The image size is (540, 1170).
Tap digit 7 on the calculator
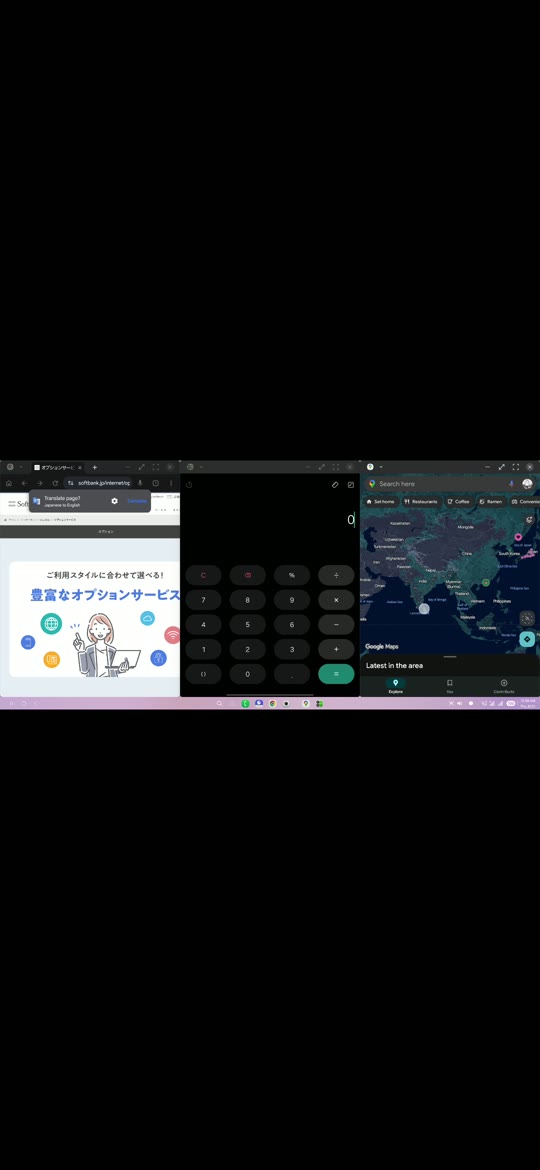click(x=204, y=600)
